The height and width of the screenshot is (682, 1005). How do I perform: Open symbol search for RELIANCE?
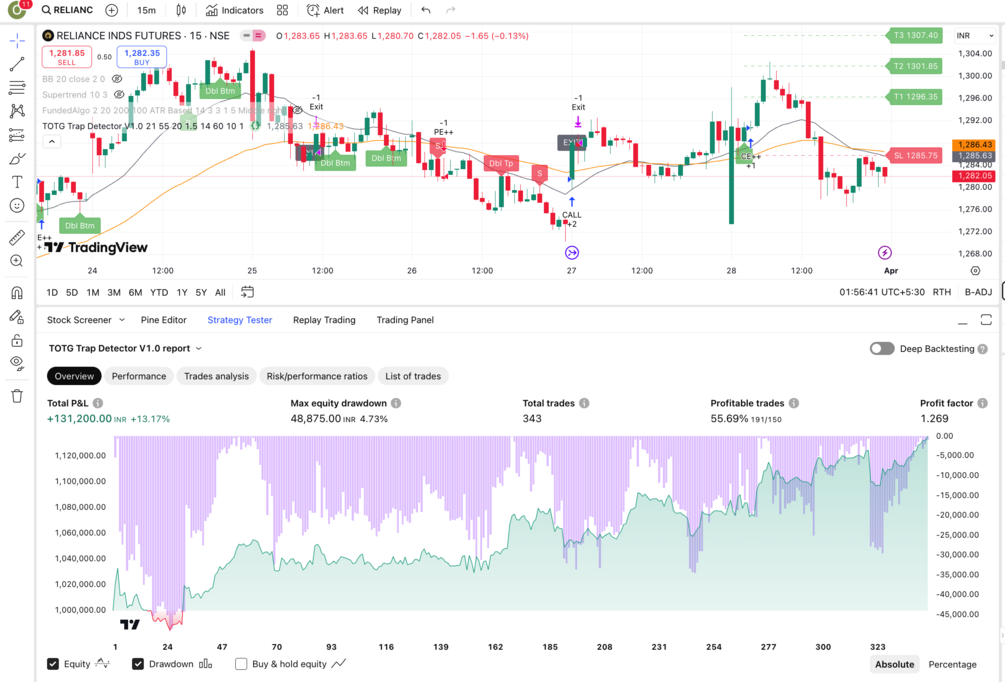[x=67, y=10]
